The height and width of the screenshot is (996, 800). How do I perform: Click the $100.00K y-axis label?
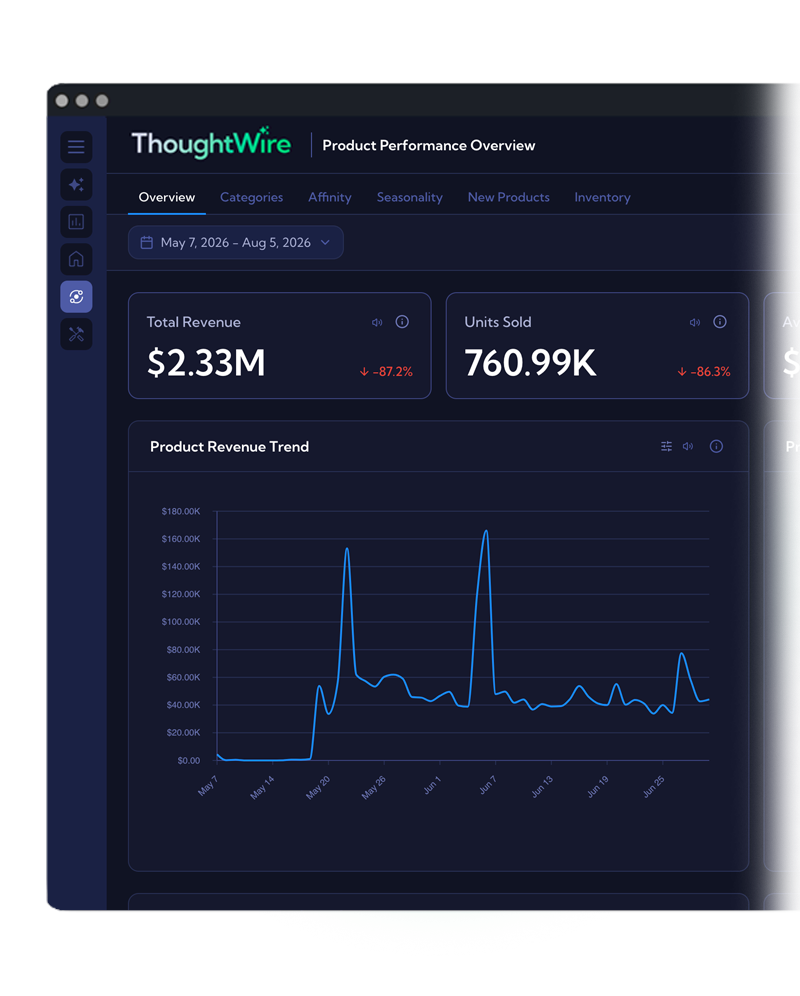181,622
